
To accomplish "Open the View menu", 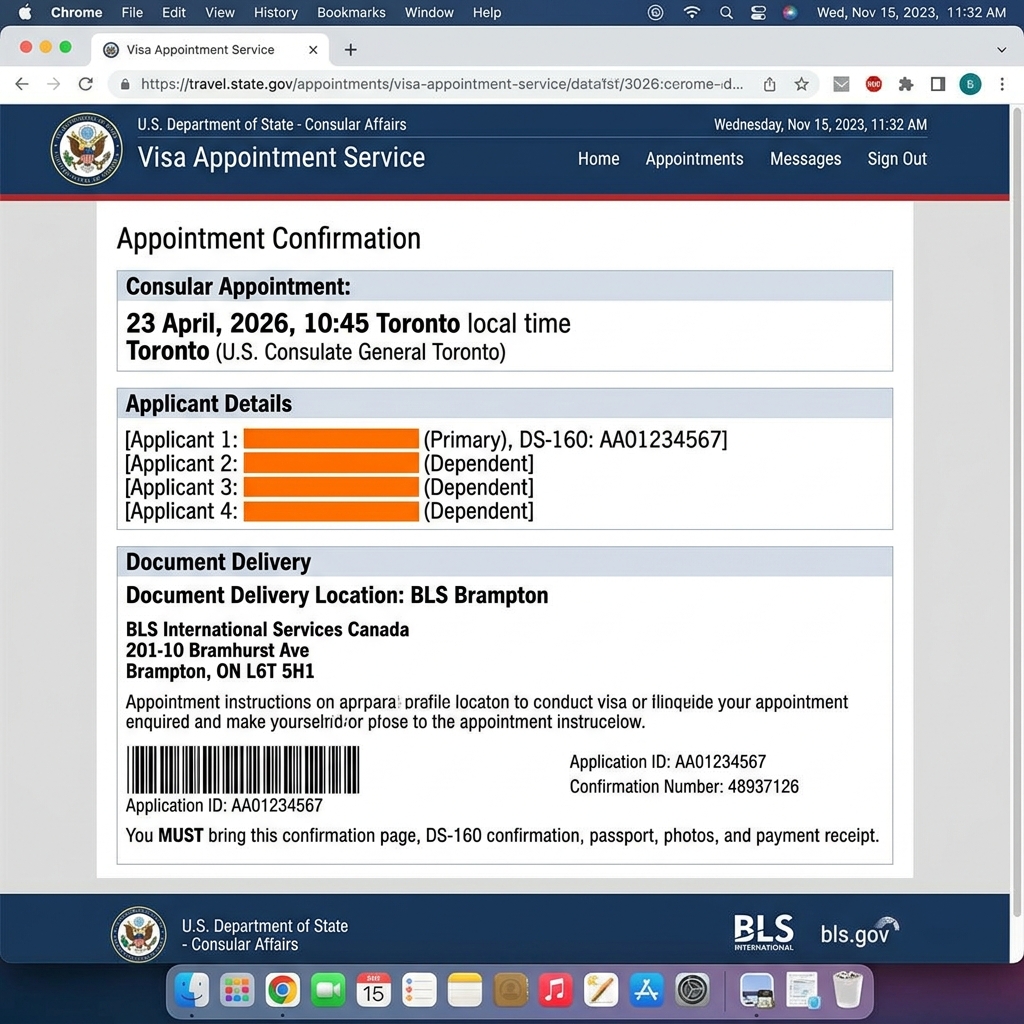I will point(219,12).
